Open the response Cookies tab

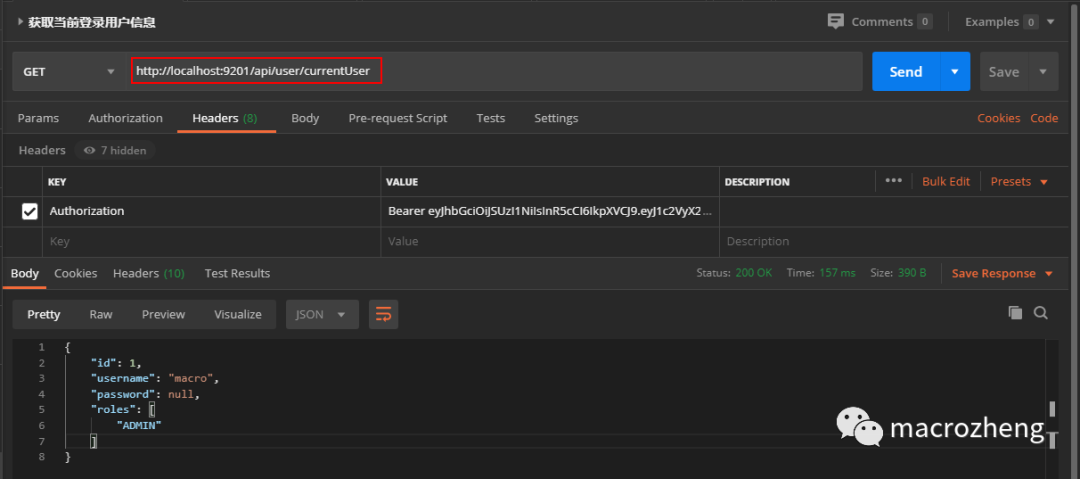coord(76,274)
